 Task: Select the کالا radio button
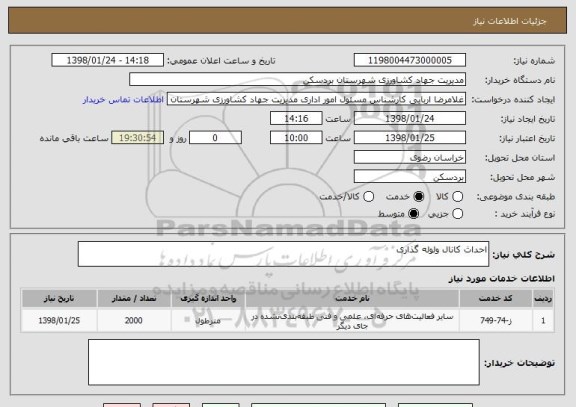pyautogui.click(x=457, y=197)
